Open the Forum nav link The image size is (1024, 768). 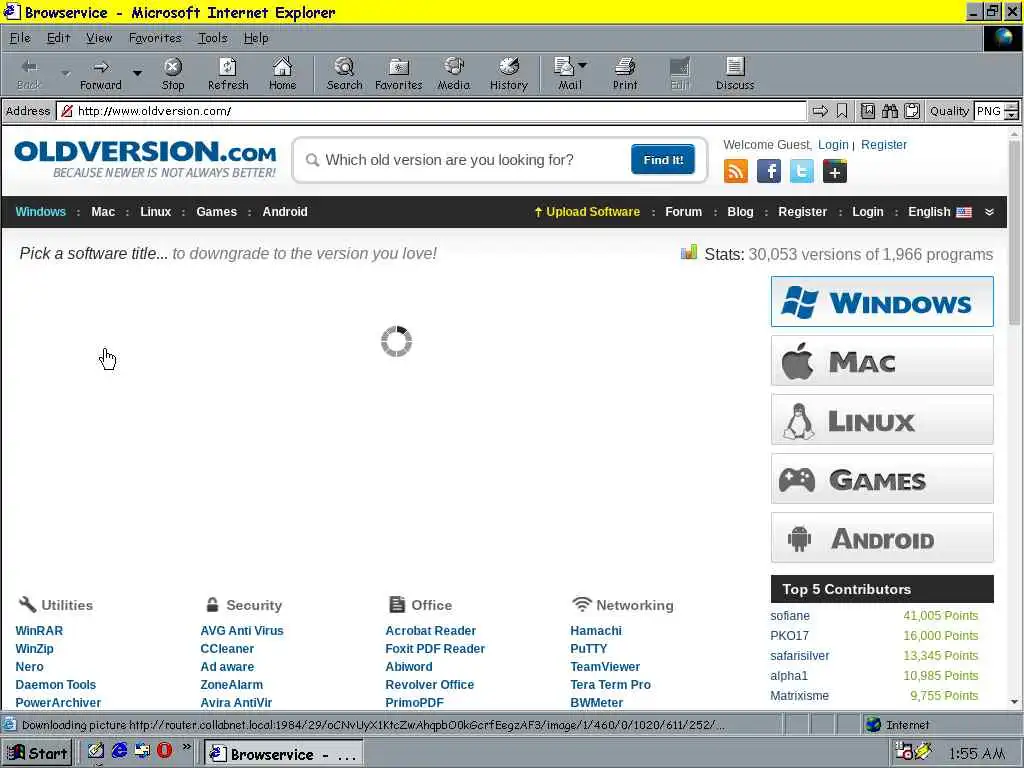pyautogui.click(x=683, y=212)
